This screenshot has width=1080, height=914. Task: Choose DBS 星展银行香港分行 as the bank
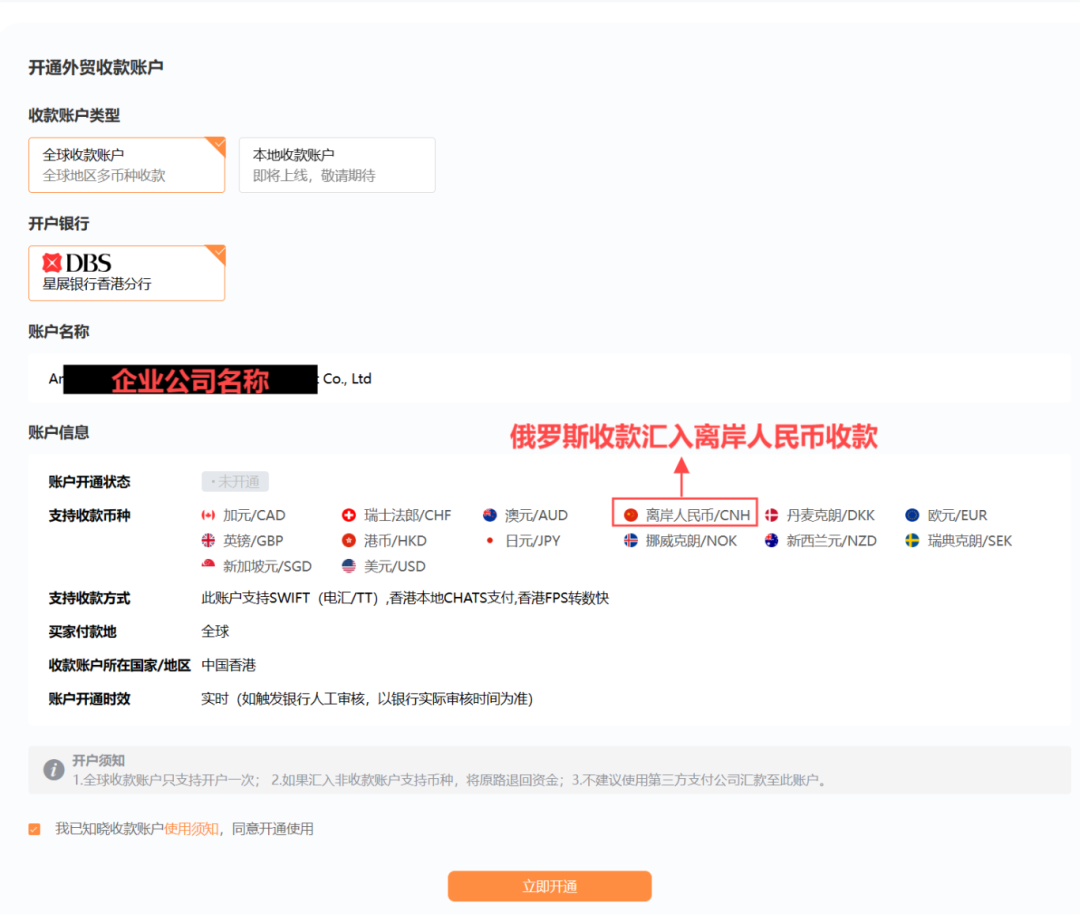(x=126, y=273)
